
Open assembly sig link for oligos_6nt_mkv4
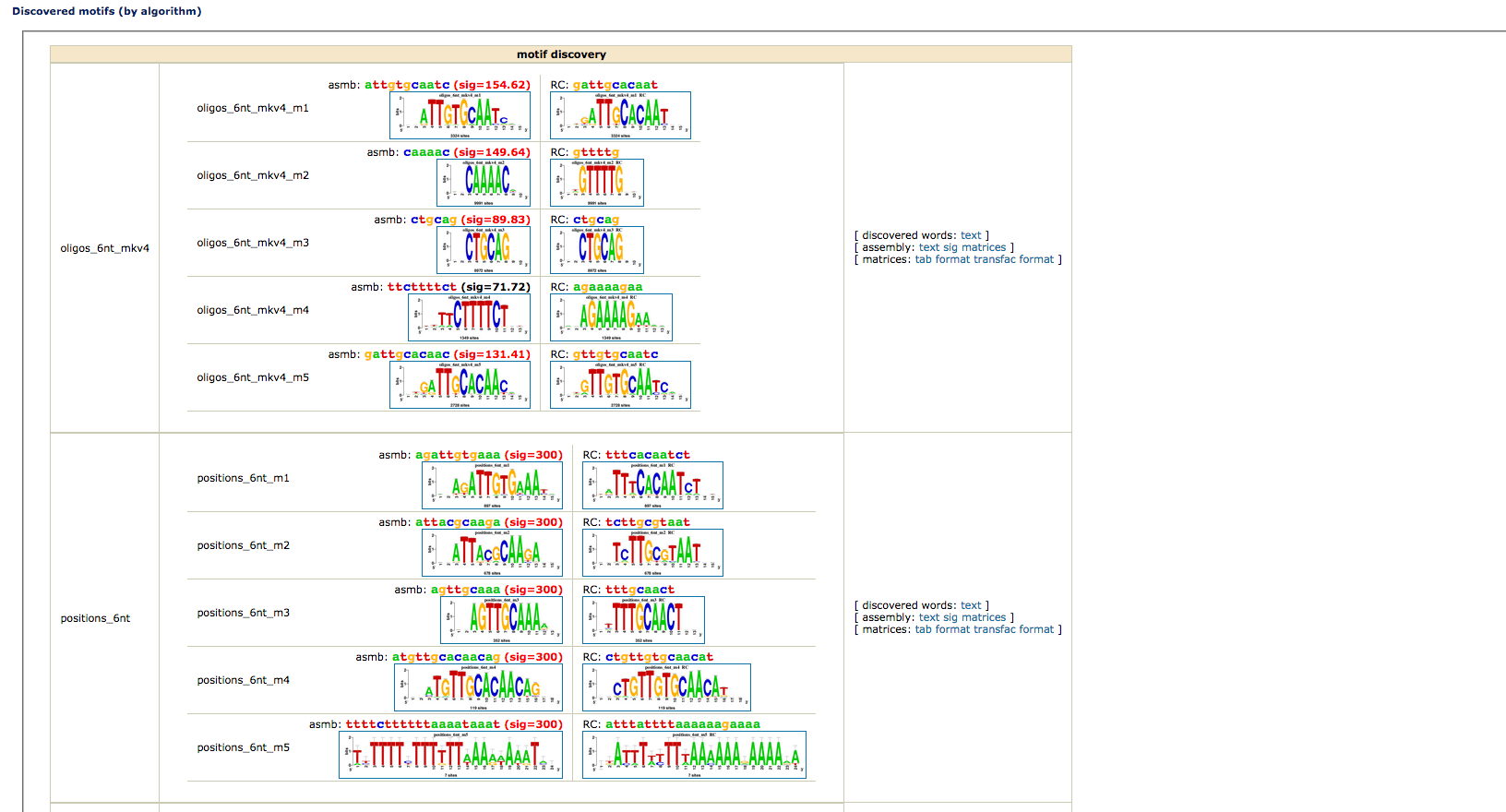click(950, 247)
